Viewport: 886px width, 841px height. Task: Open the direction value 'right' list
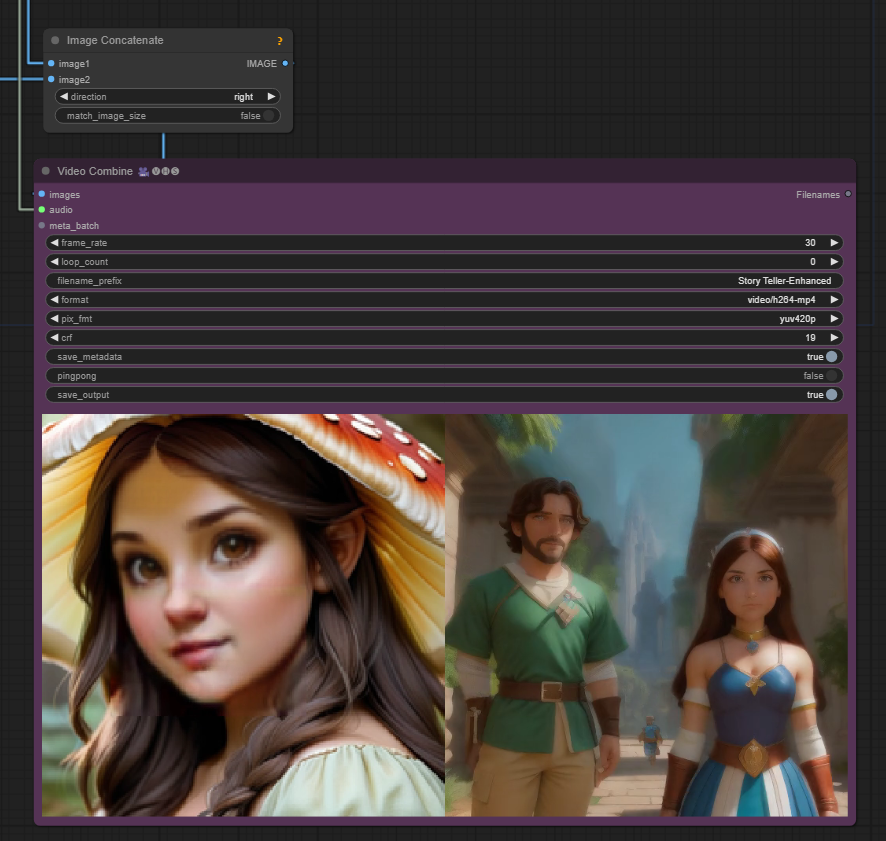pyautogui.click(x=244, y=97)
